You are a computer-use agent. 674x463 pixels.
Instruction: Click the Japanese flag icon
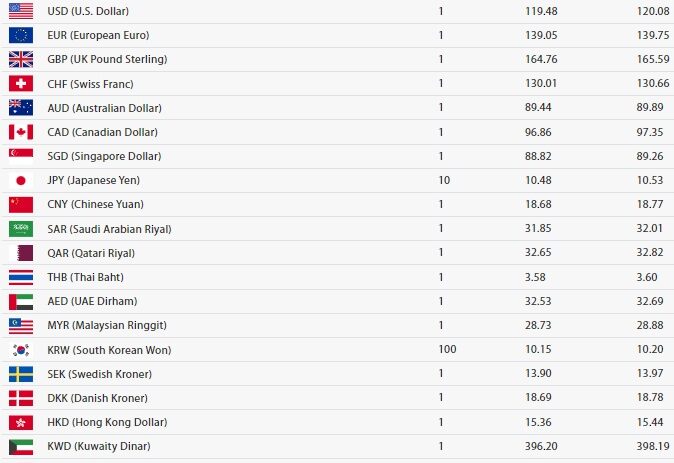click(21, 181)
